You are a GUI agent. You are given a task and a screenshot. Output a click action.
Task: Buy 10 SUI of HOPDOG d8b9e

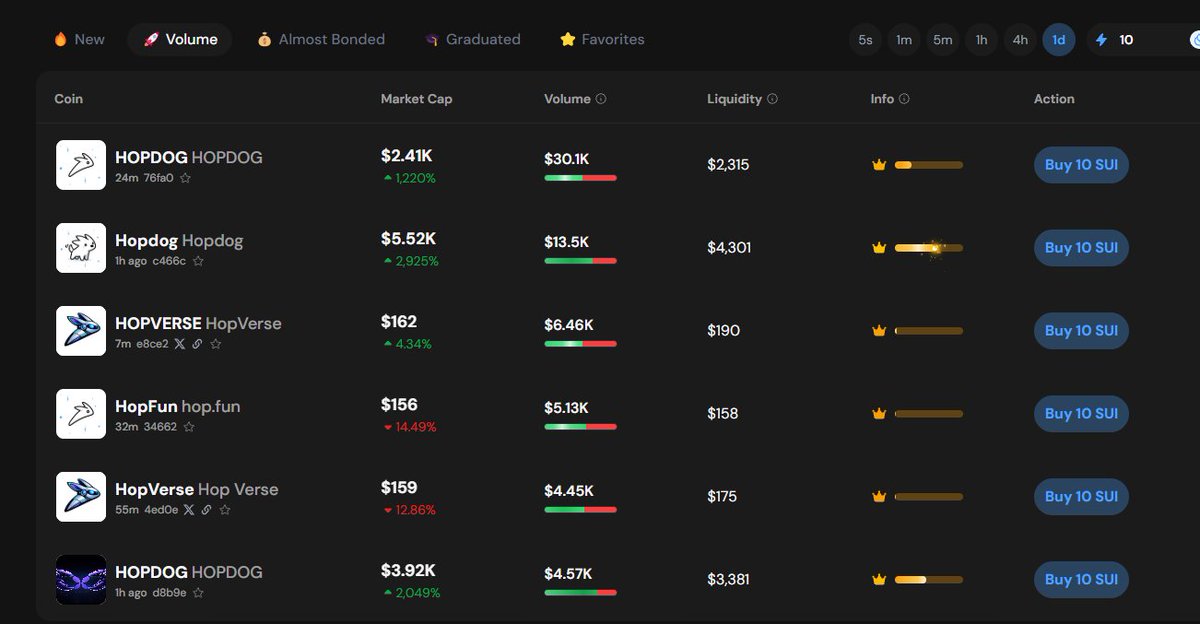(1081, 580)
